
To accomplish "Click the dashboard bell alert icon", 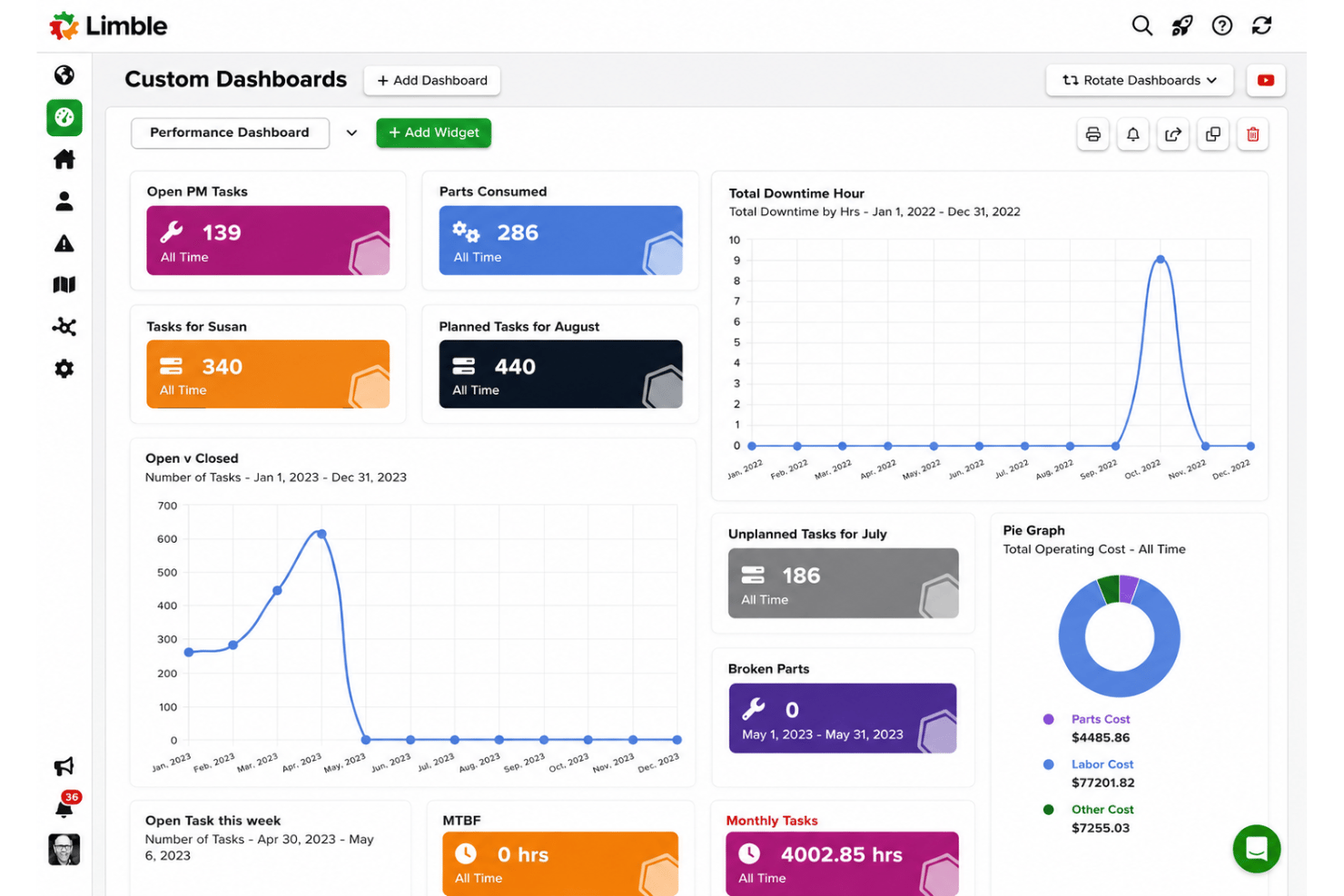I will pos(1132,134).
